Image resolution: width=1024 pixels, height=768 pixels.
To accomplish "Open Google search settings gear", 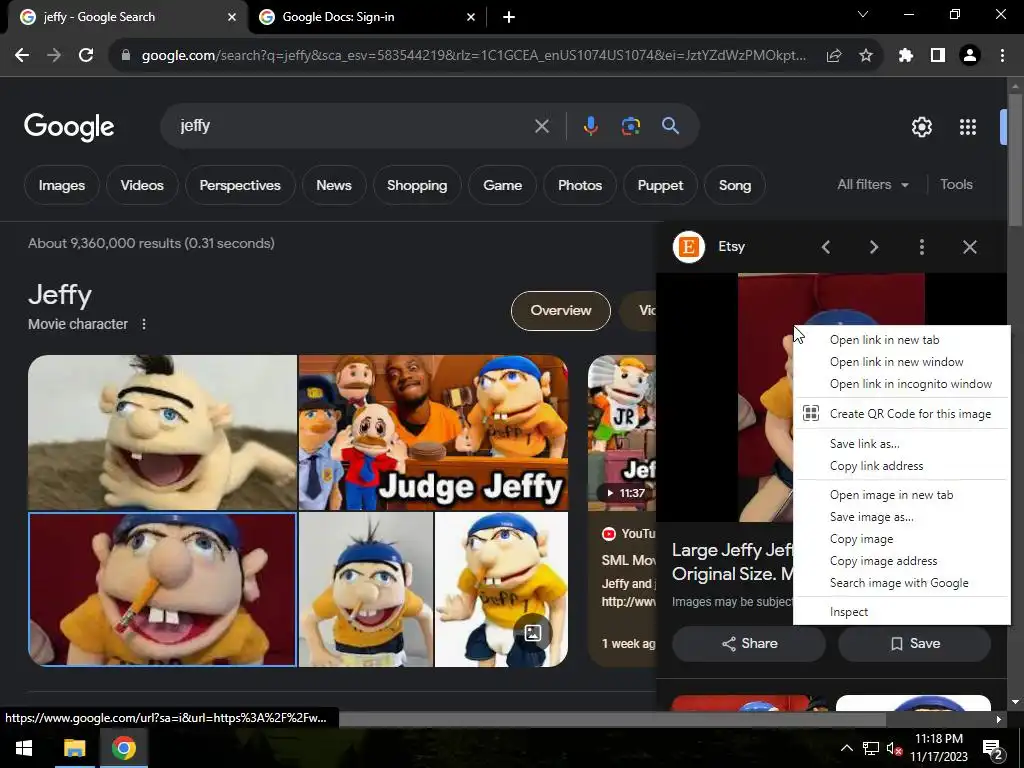I will pyautogui.click(x=921, y=127).
